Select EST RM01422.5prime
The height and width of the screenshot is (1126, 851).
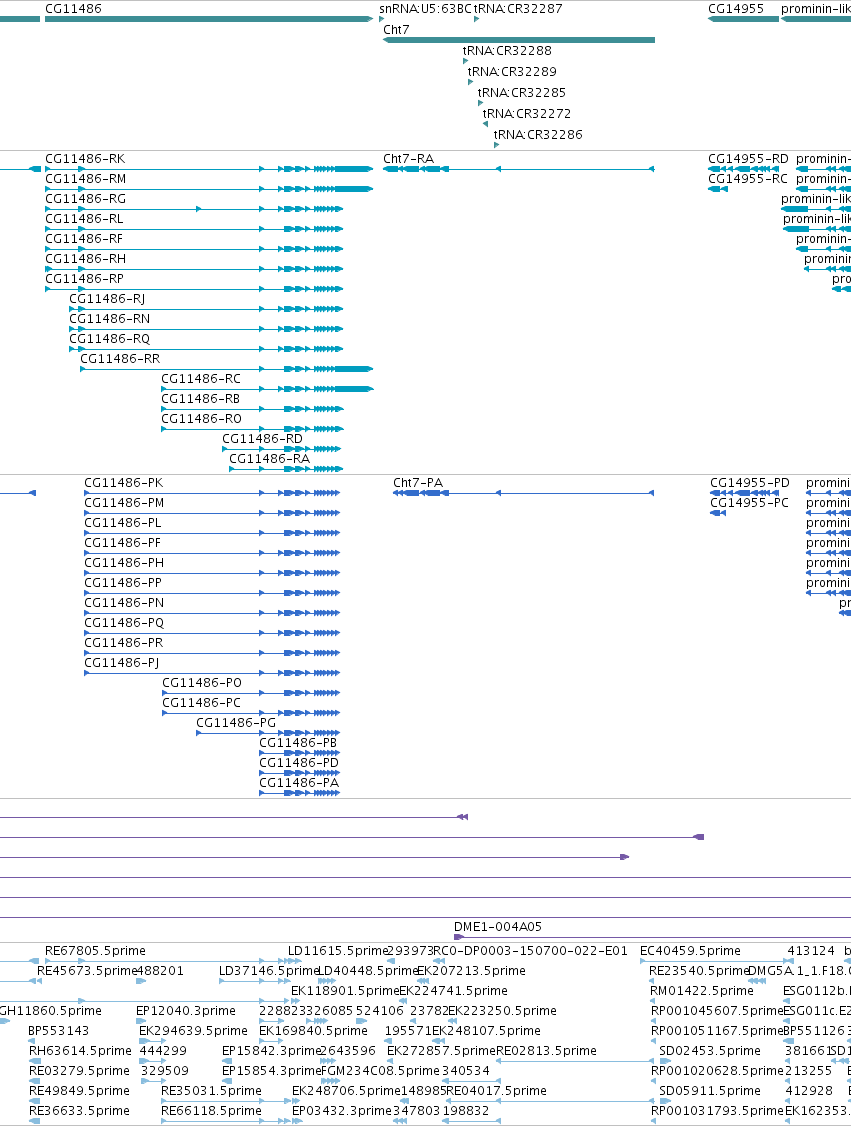[702, 992]
